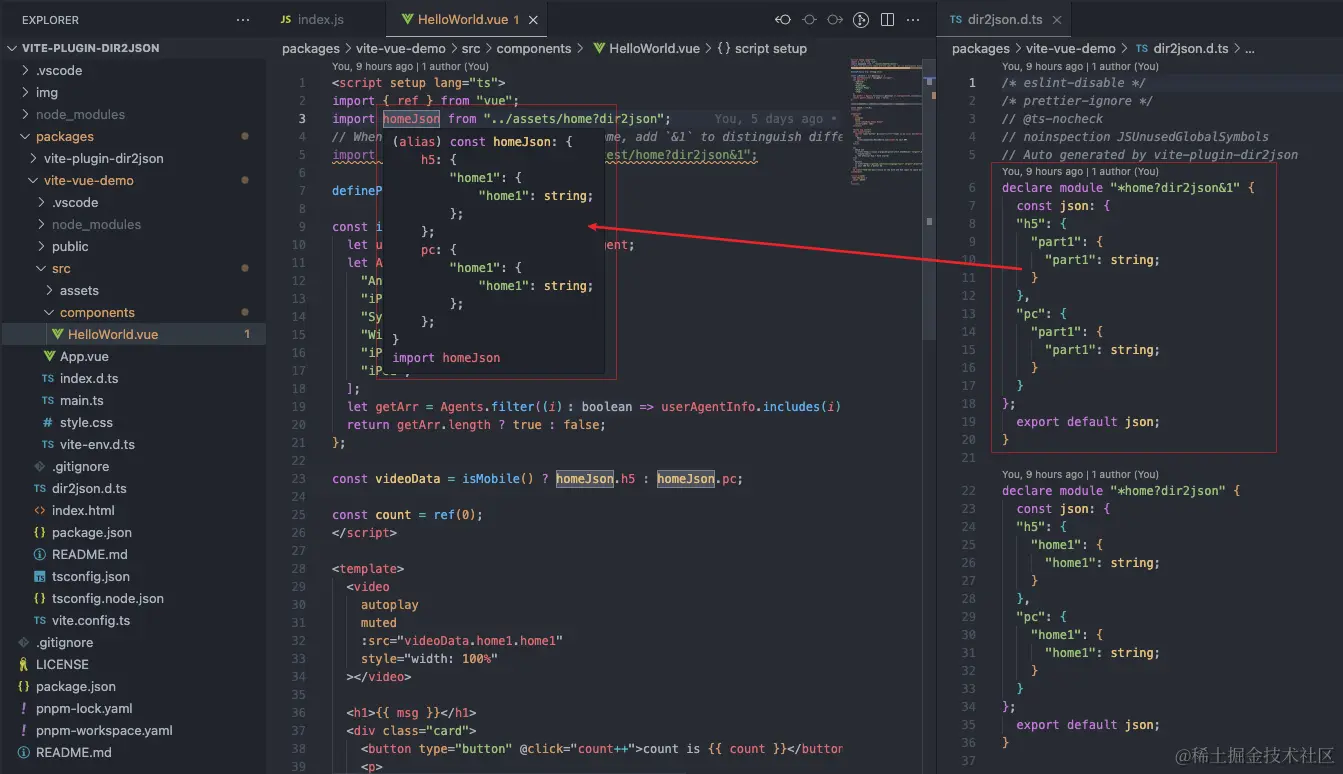Select script setup breadcrumb item
Viewport: 1343px width, 774px height.
(x=762, y=48)
